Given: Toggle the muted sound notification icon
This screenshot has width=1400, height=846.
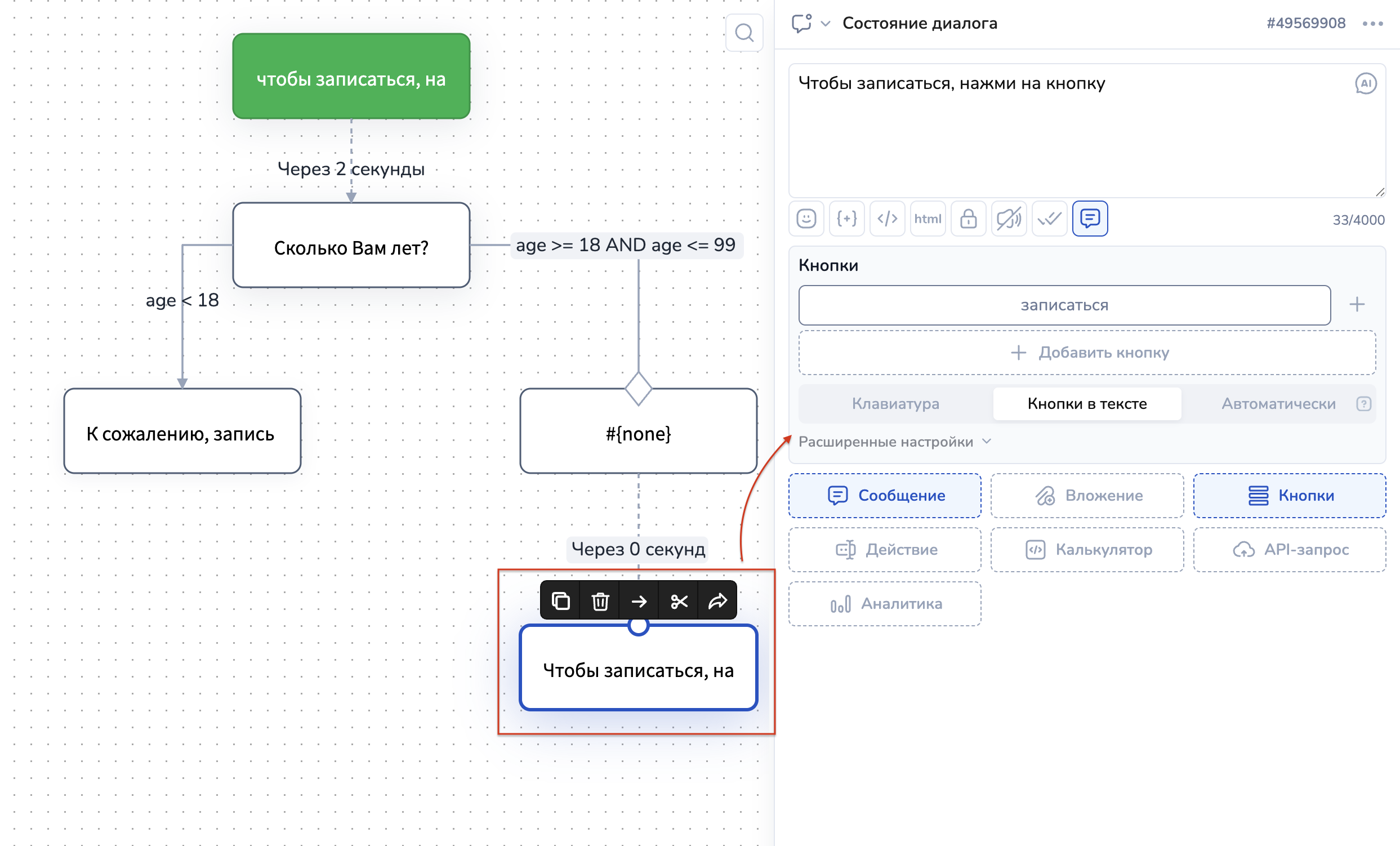Looking at the screenshot, I should tap(1009, 218).
